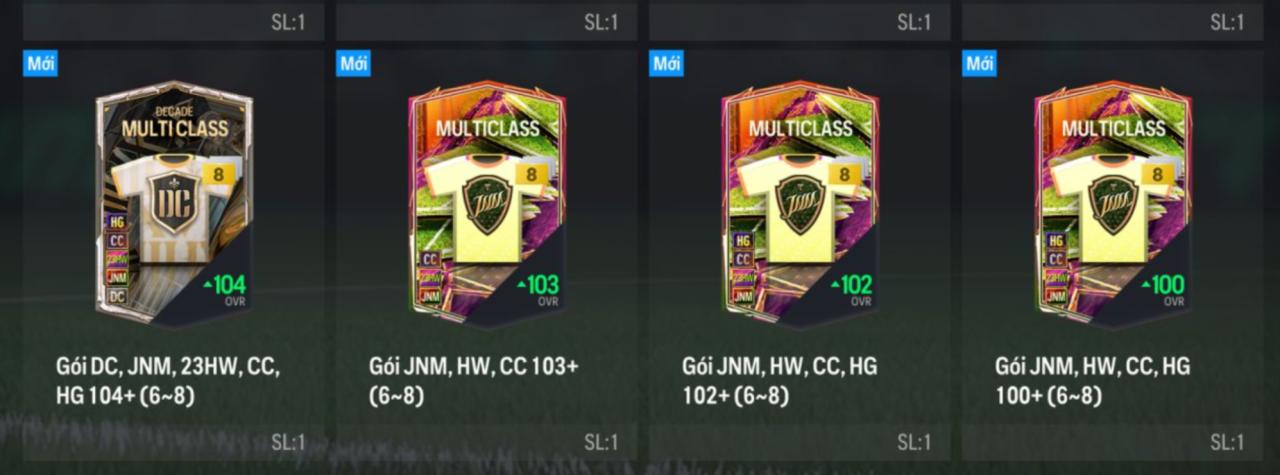
Task: Tap the HG class badge on Decade card
Action: [117, 222]
